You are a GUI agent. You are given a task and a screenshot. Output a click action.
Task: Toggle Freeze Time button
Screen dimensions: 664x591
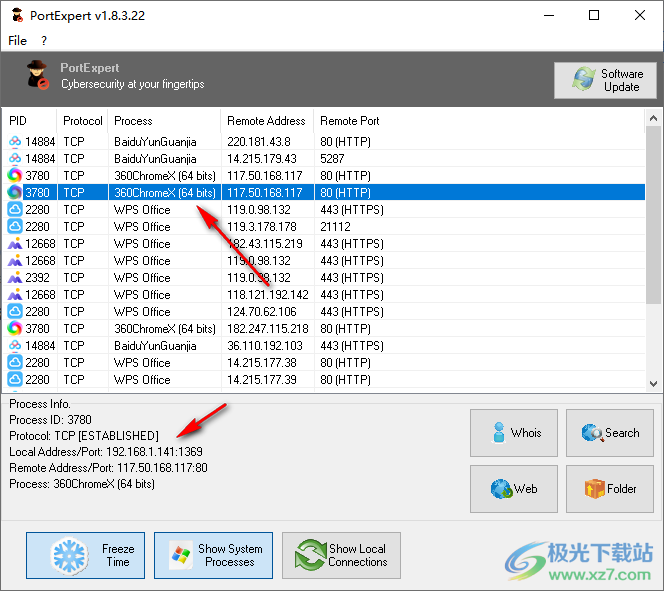click(86, 555)
